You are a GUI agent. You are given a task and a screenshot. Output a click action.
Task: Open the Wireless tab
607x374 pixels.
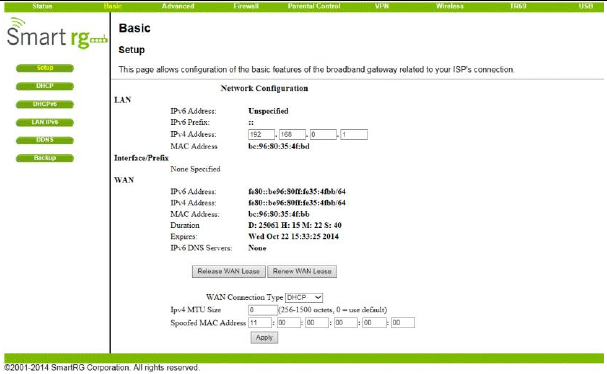click(x=449, y=6)
